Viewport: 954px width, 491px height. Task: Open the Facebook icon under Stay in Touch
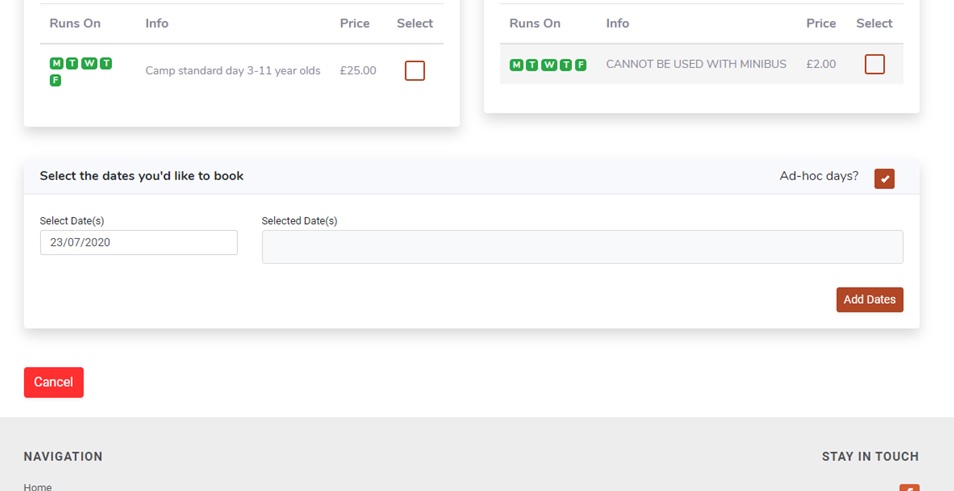(x=909, y=488)
